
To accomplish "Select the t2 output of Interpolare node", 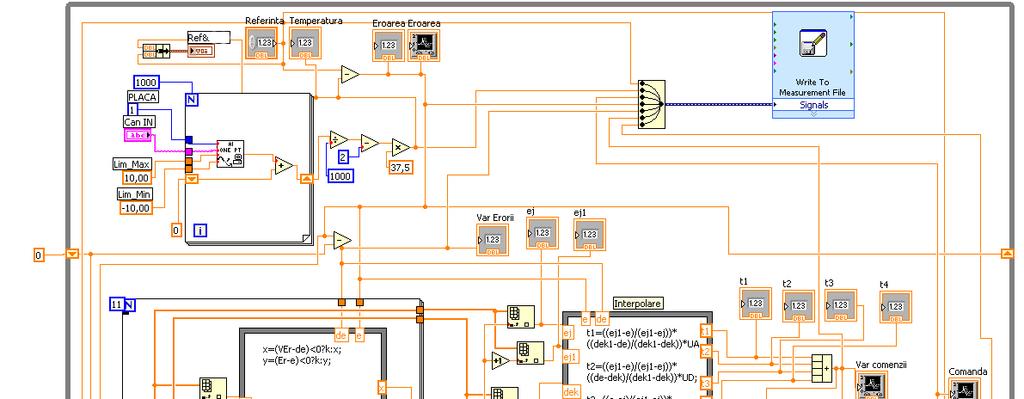I will [705, 352].
